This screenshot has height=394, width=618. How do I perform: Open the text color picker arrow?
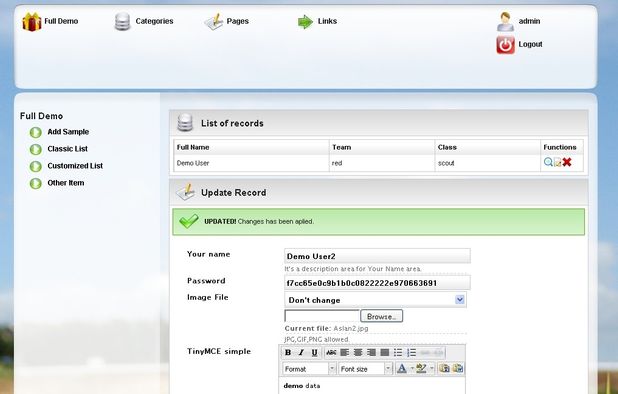[x=412, y=369]
